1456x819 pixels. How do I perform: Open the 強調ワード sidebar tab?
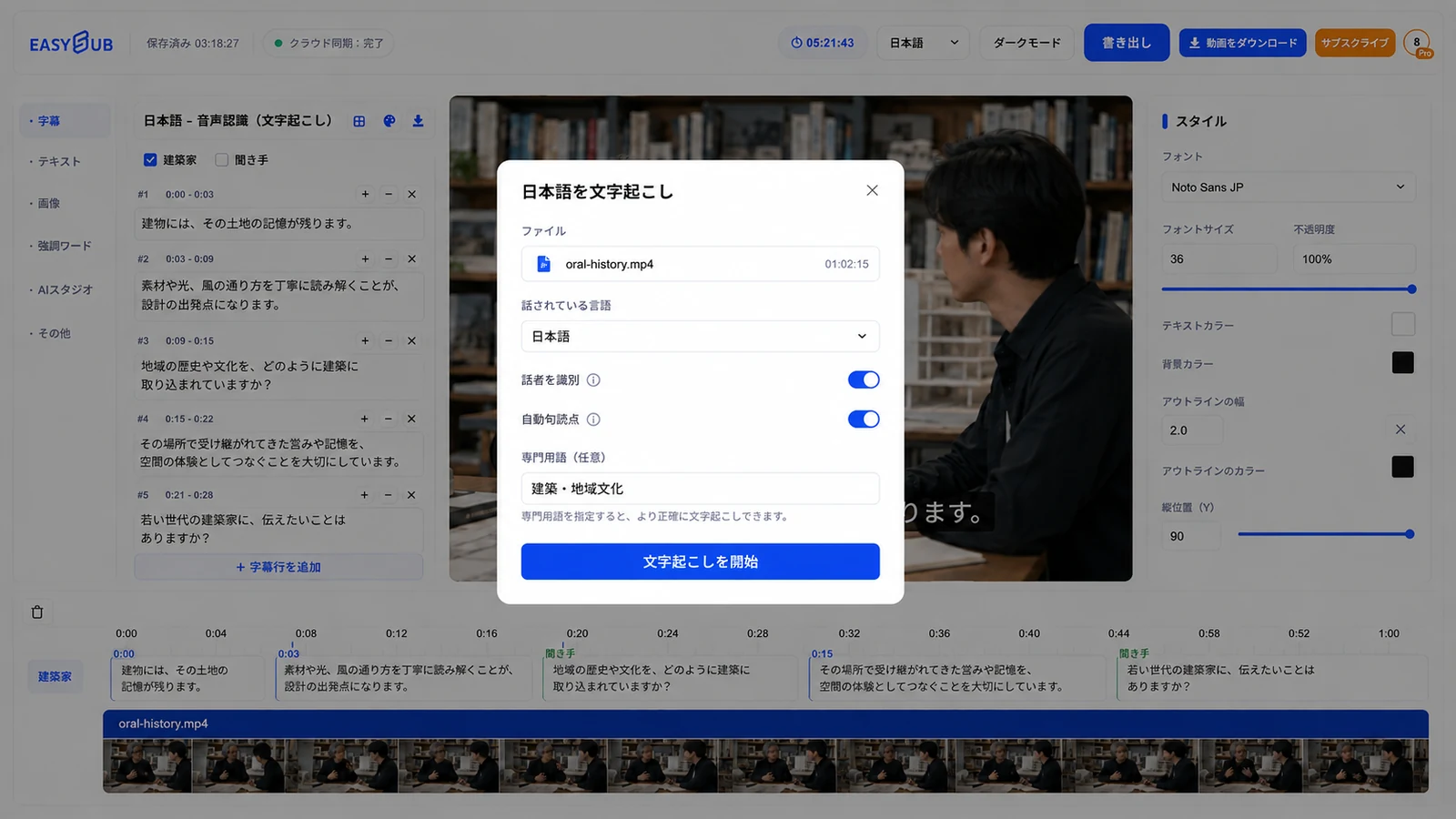click(65, 246)
